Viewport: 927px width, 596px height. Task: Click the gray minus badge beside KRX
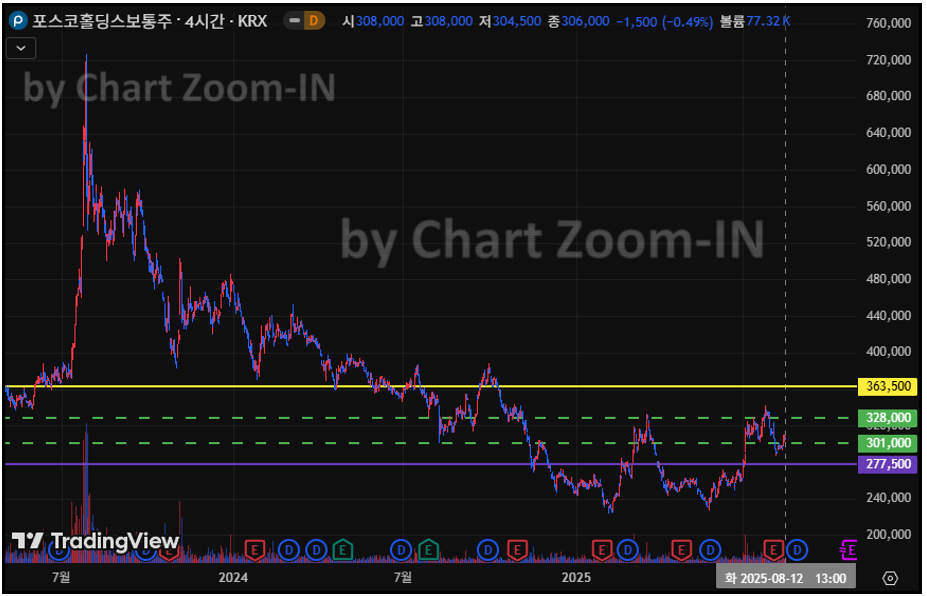[294, 21]
